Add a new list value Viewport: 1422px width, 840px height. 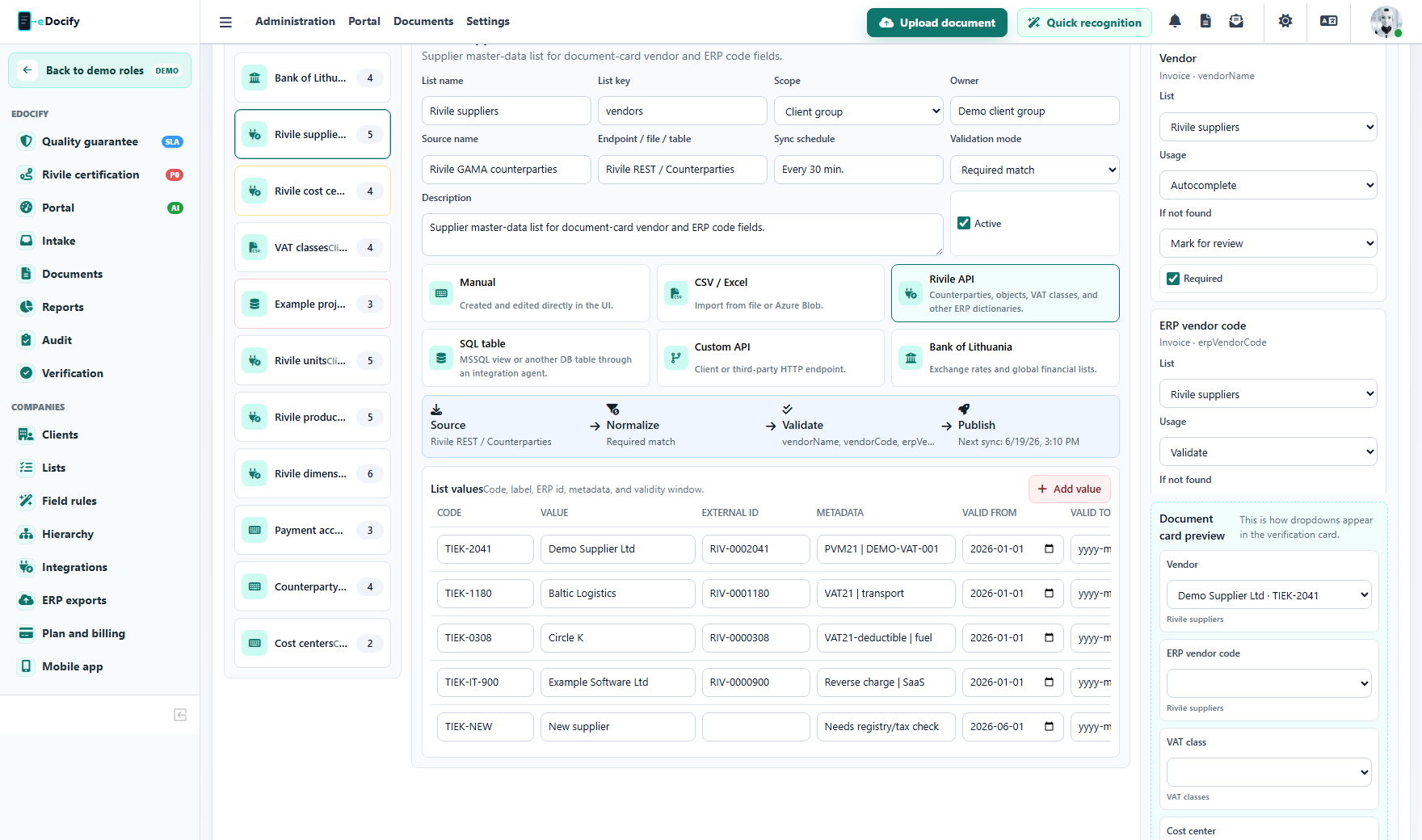coord(1070,489)
